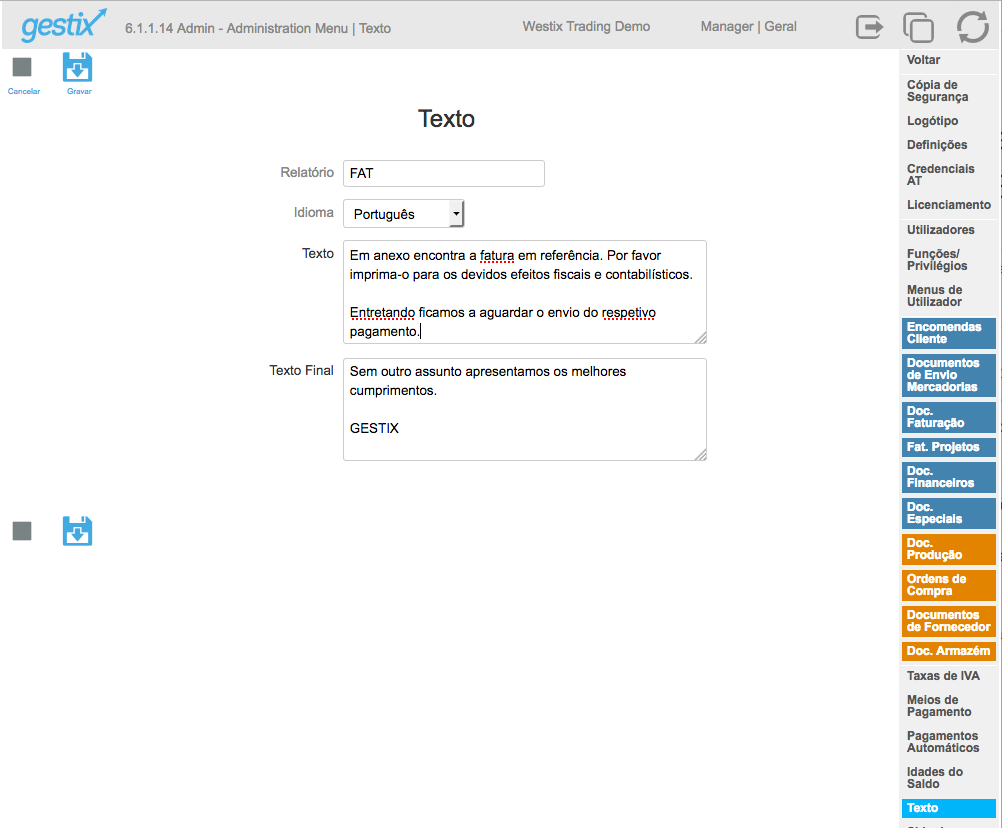Click the duplicate window icon in header
This screenshot has width=1002, height=828.
pos(918,27)
